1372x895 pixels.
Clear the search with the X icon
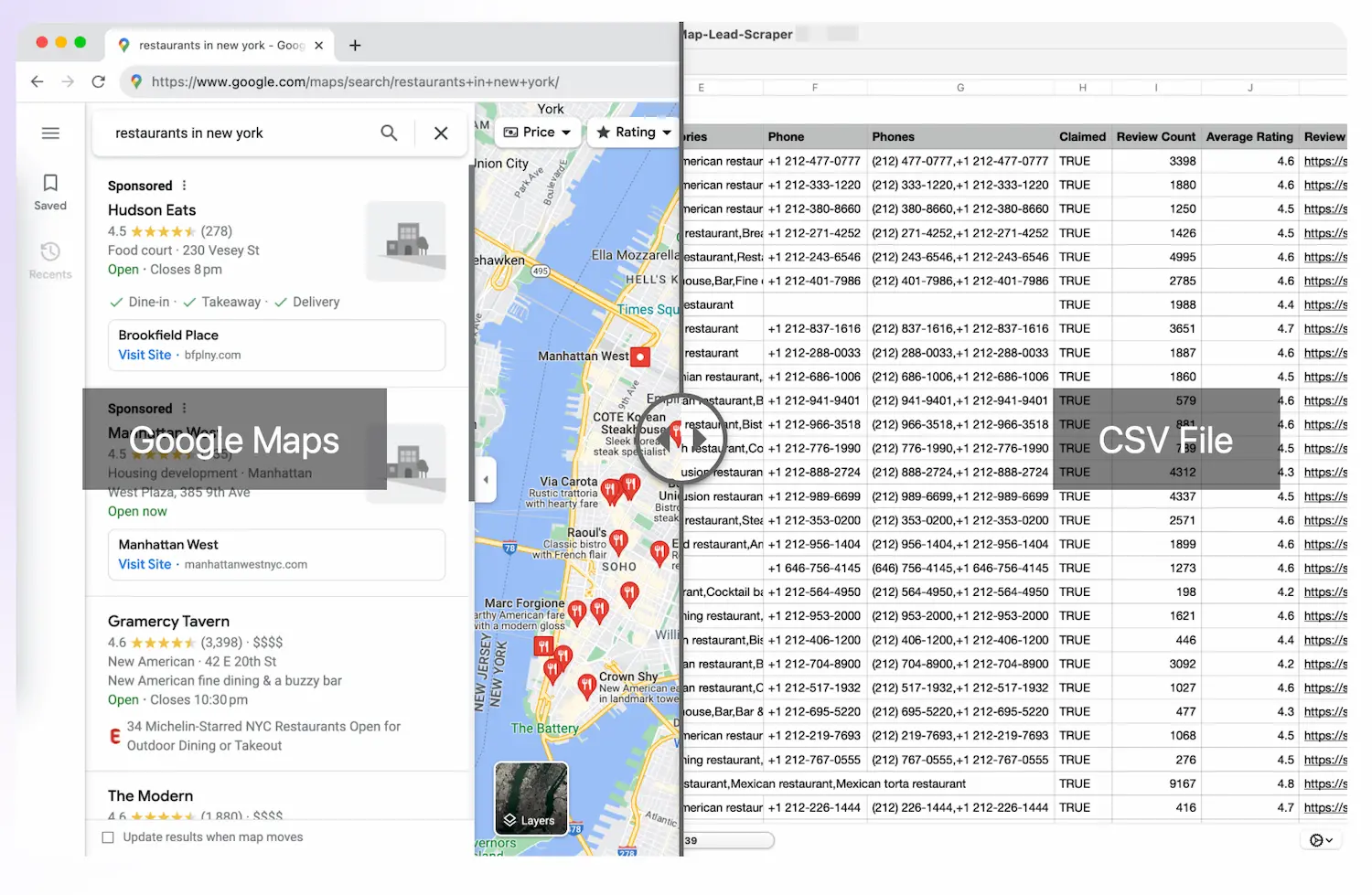point(441,133)
